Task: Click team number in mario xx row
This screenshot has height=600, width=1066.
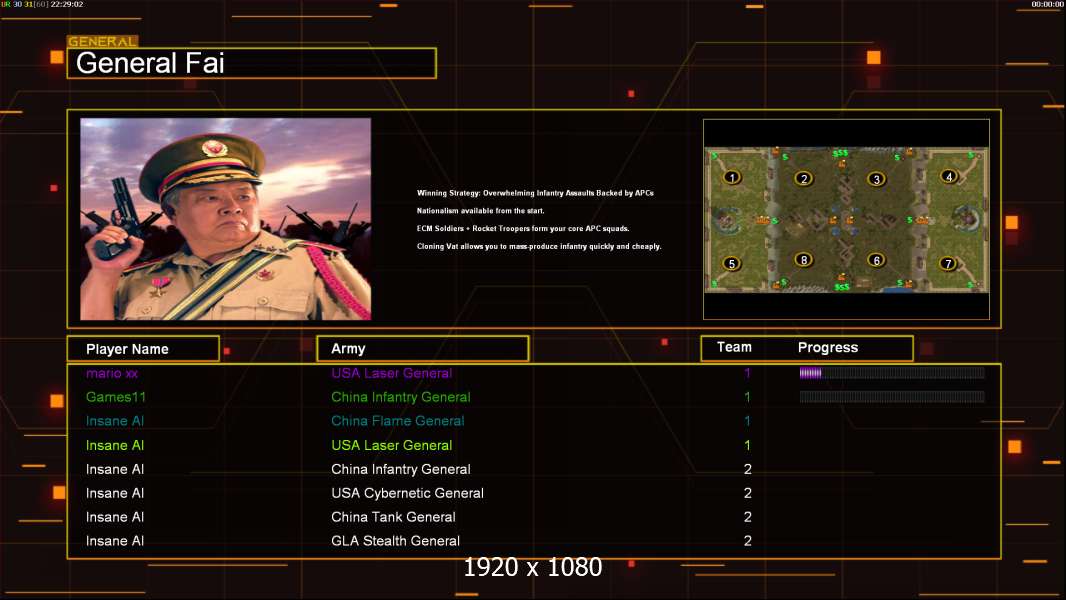Action: point(747,373)
